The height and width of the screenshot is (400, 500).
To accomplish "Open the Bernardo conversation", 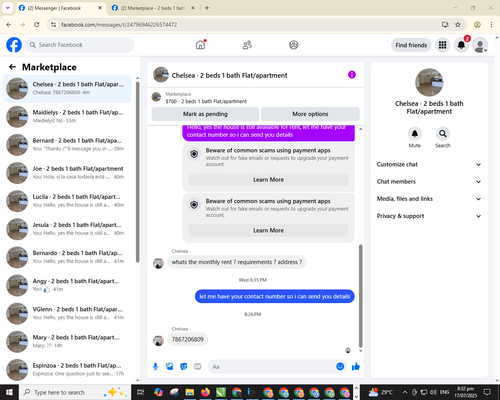I will click(x=68, y=257).
